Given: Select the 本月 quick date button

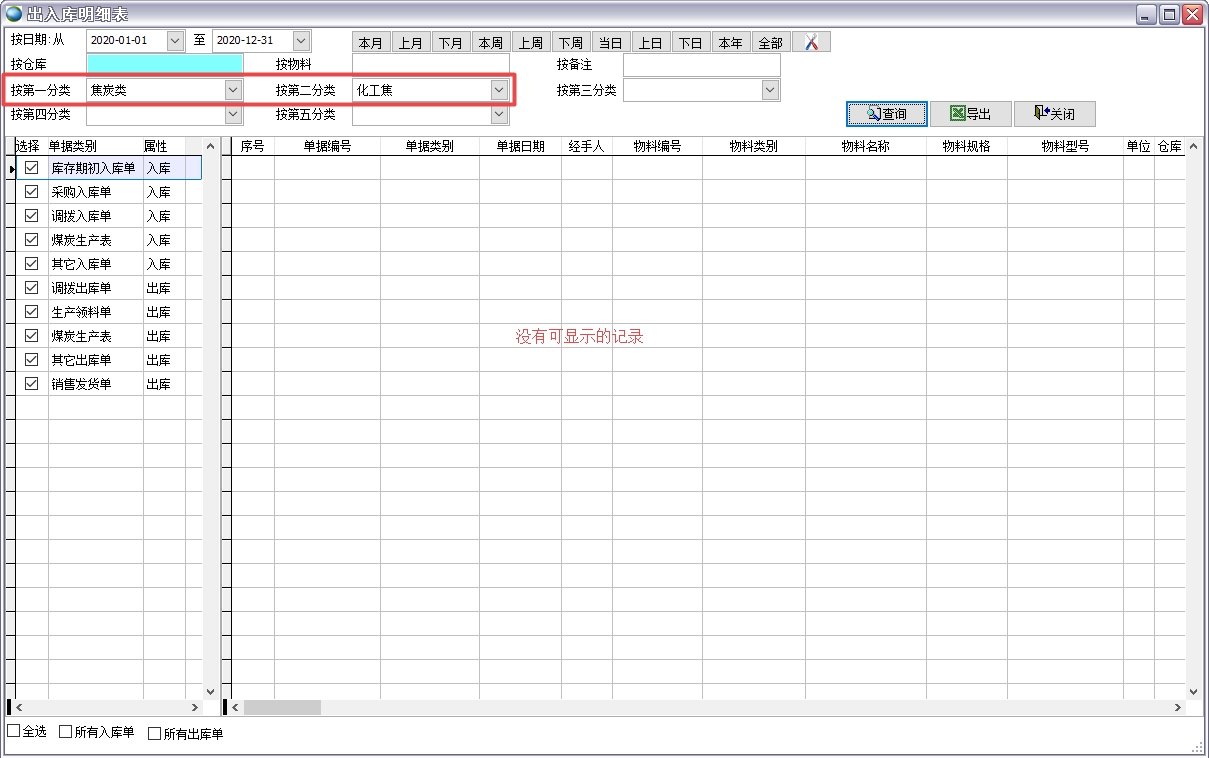Looking at the screenshot, I should coord(371,43).
